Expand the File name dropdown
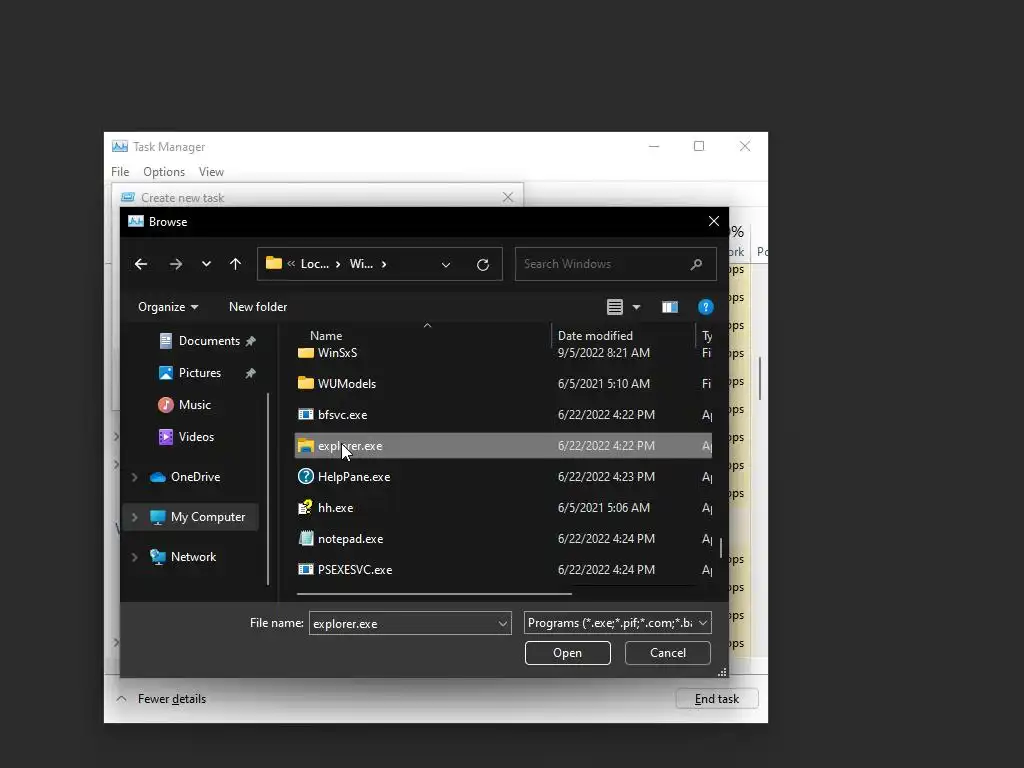This screenshot has width=1024, height=768. [503, 623]
